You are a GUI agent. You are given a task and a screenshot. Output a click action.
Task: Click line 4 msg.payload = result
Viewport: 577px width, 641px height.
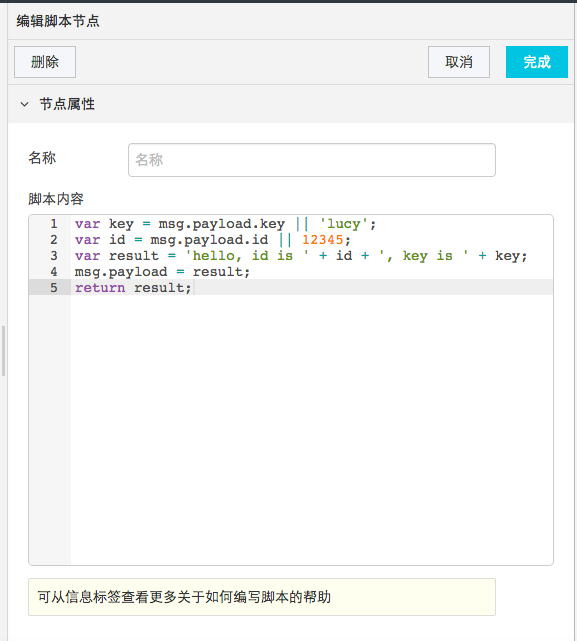pos(162,272)
